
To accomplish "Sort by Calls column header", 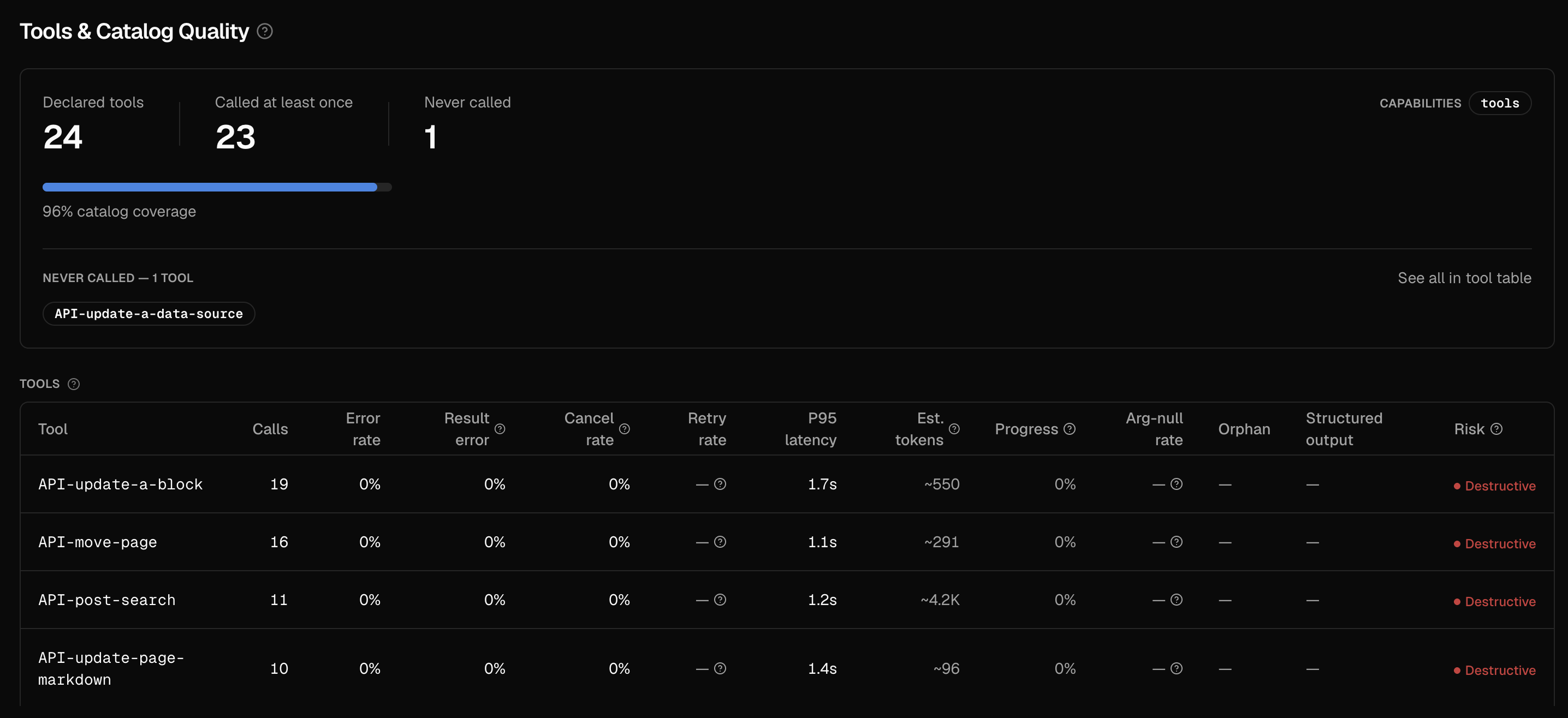I will (270, 429).
